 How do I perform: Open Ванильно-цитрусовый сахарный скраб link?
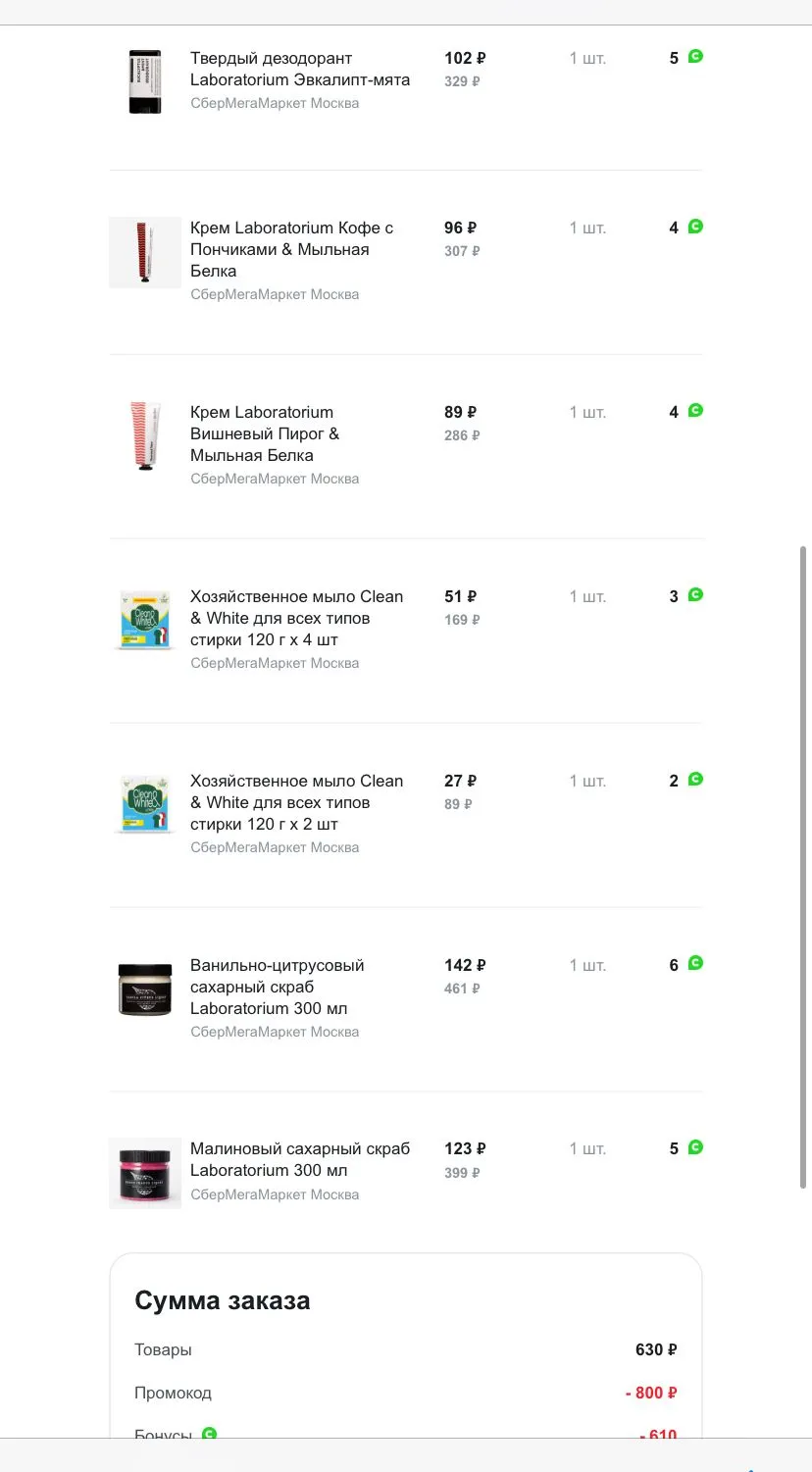278,987
